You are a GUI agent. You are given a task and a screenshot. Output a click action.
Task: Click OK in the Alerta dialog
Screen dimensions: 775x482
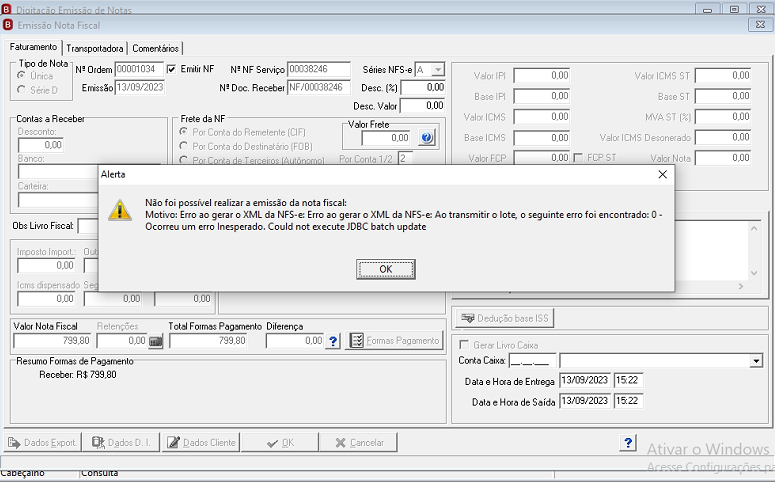pyautogui.click(x=386, y=269)
